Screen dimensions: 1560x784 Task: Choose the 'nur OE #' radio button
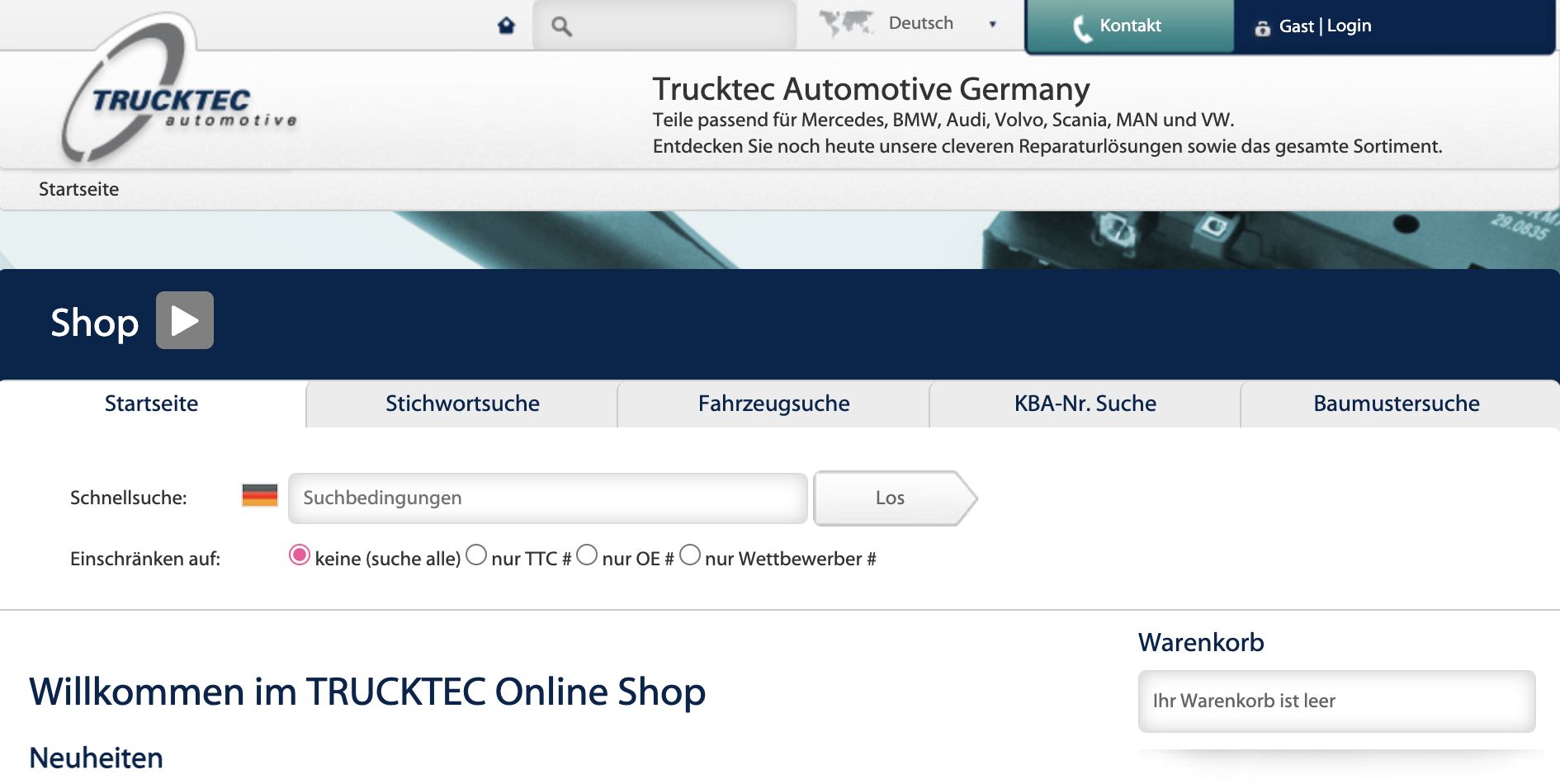587,555
